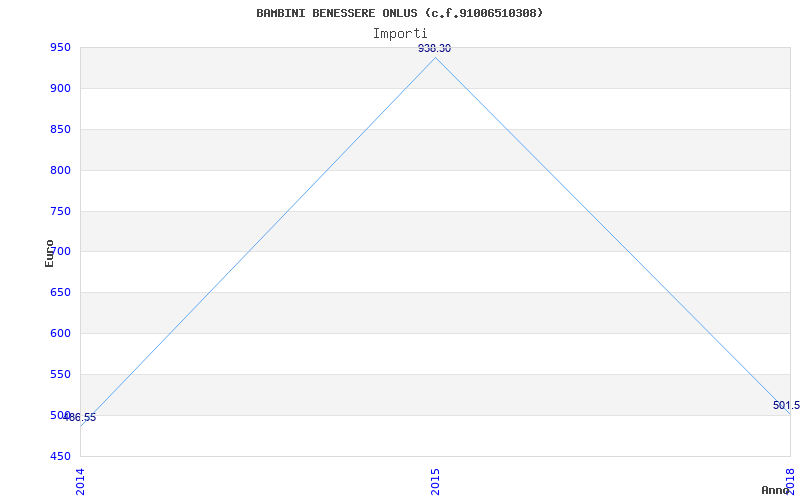
Task: Click the 'Importi' subtitle text
Action: point(400,34)
